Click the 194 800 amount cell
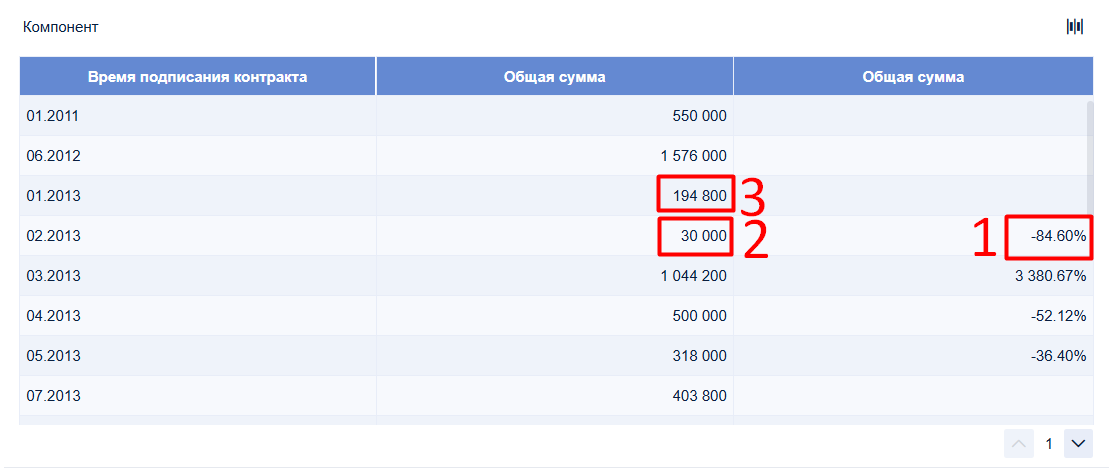Viewport: 1111px width, 470px height. (555, 196)
